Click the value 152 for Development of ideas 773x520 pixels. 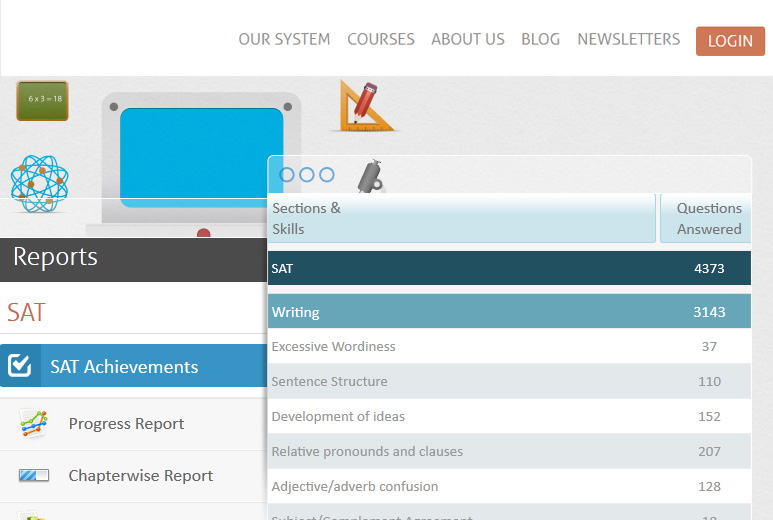[709, 416]
